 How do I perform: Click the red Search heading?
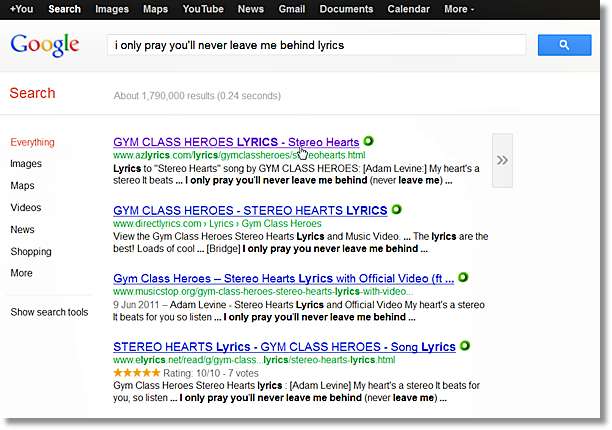point(32,93)
